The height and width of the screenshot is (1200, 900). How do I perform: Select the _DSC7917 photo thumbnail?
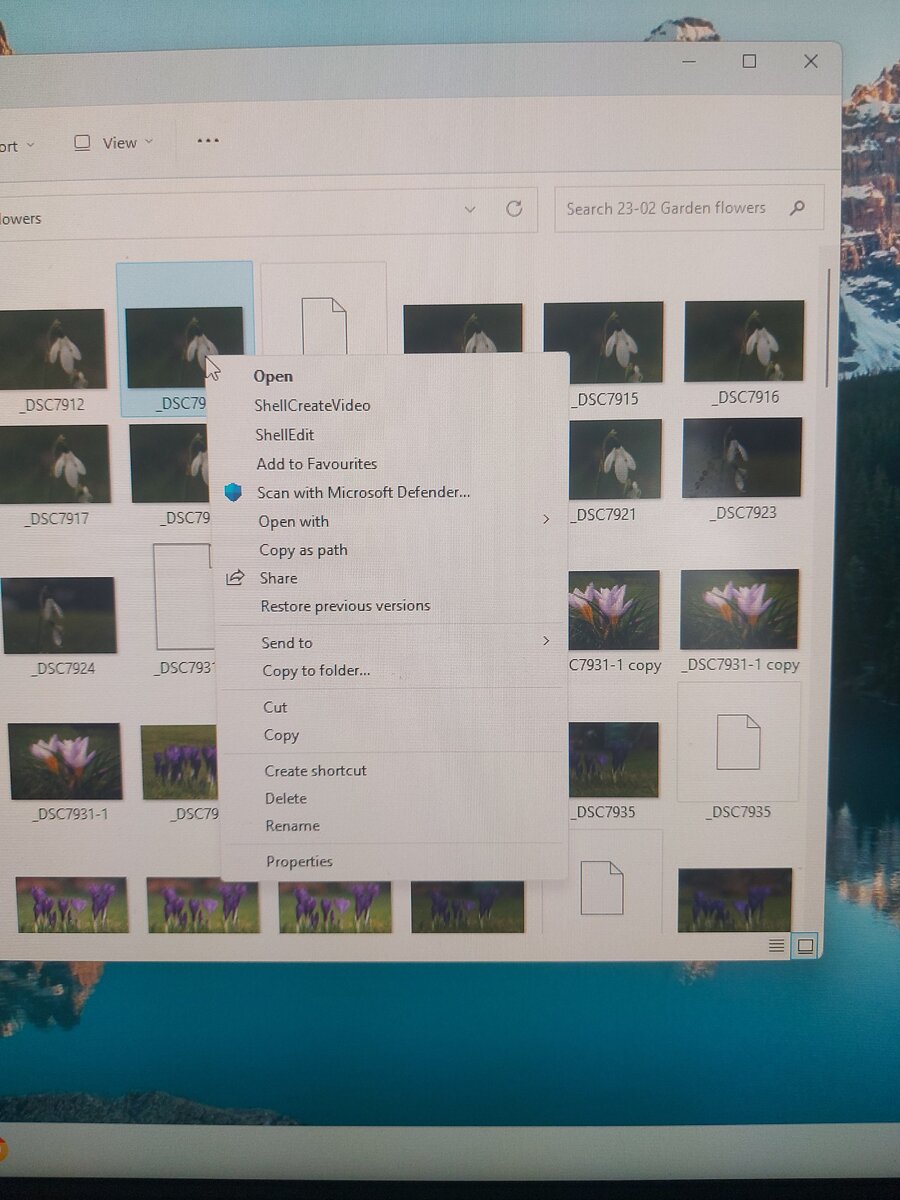click(54, 464)
